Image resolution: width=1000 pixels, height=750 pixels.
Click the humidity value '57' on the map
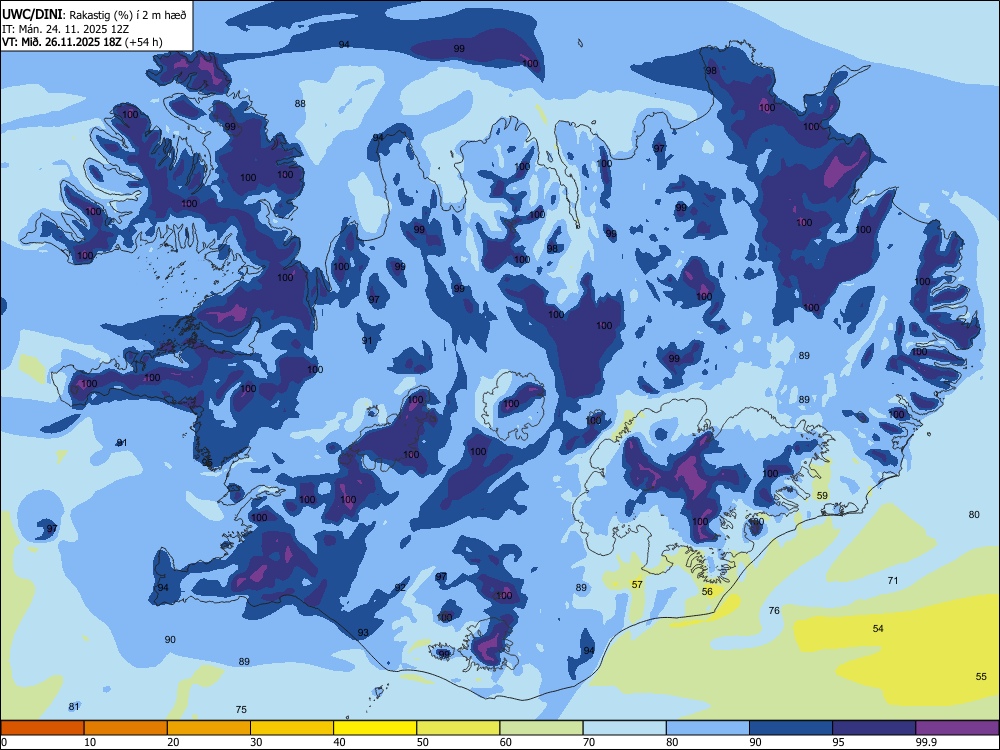click(637, 584)
